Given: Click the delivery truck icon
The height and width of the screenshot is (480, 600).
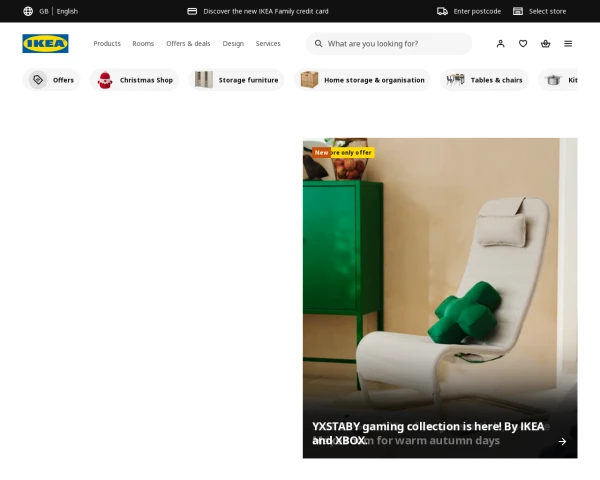Looking at the screenshot, I should pos(442,11).
